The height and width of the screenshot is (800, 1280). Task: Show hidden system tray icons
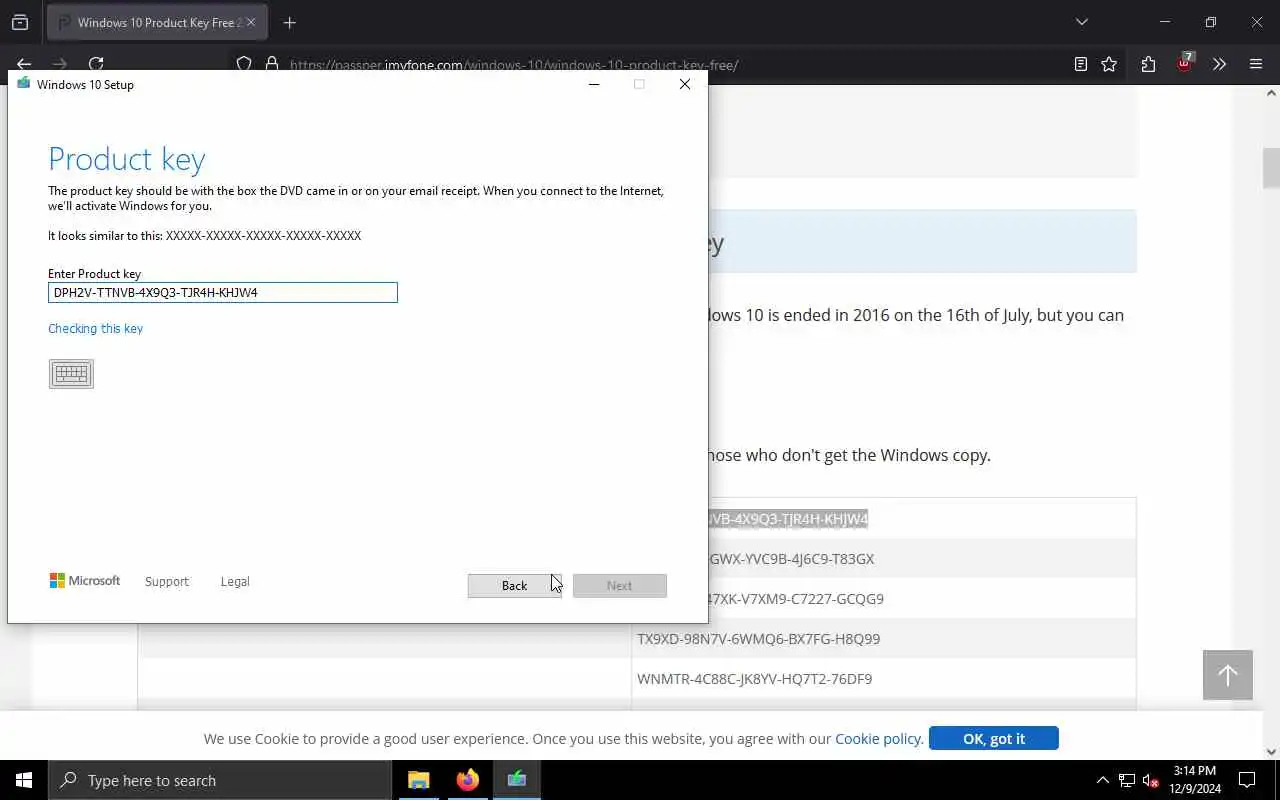pyautogui.click(x=1102, y=780)
